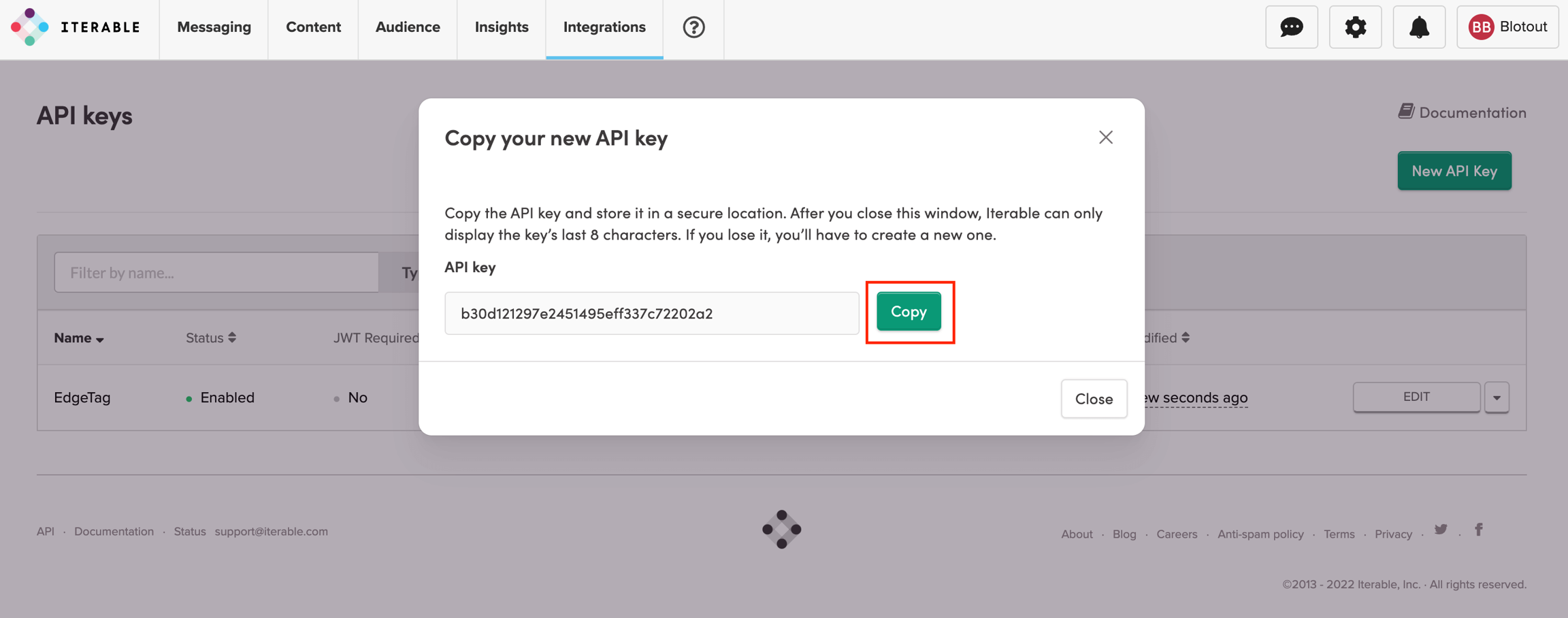Open the chat messages icon
This screenshot has width=1568, height=618.
pyautogui.click(x=1291, y=27)
